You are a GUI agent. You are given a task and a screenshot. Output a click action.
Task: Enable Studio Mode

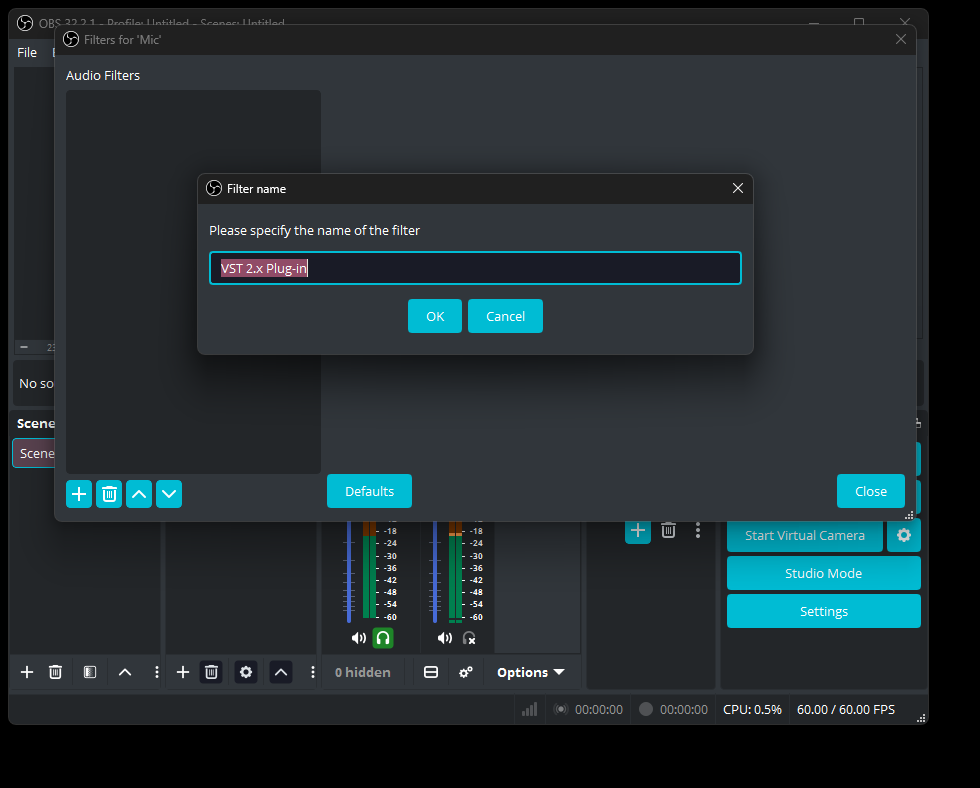click(823, 573)
